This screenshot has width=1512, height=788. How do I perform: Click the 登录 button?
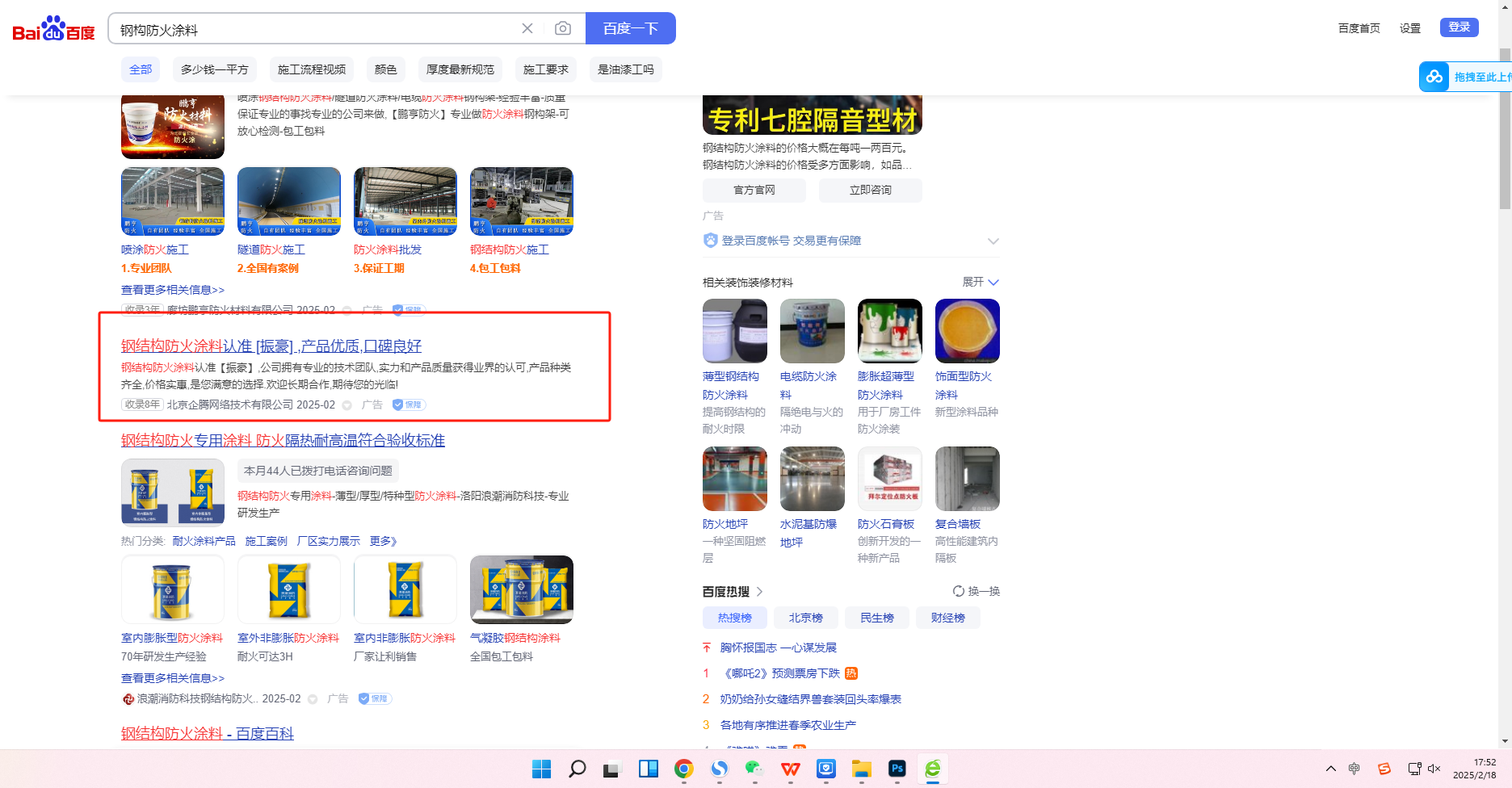[x=1459, y=27]
